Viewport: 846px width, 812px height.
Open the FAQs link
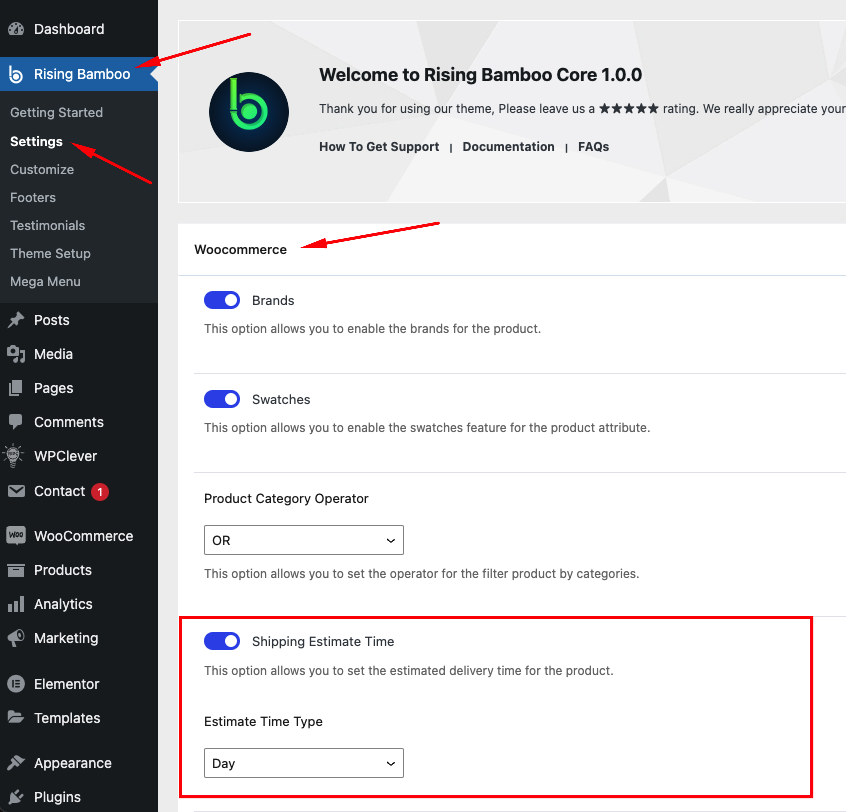593,147
